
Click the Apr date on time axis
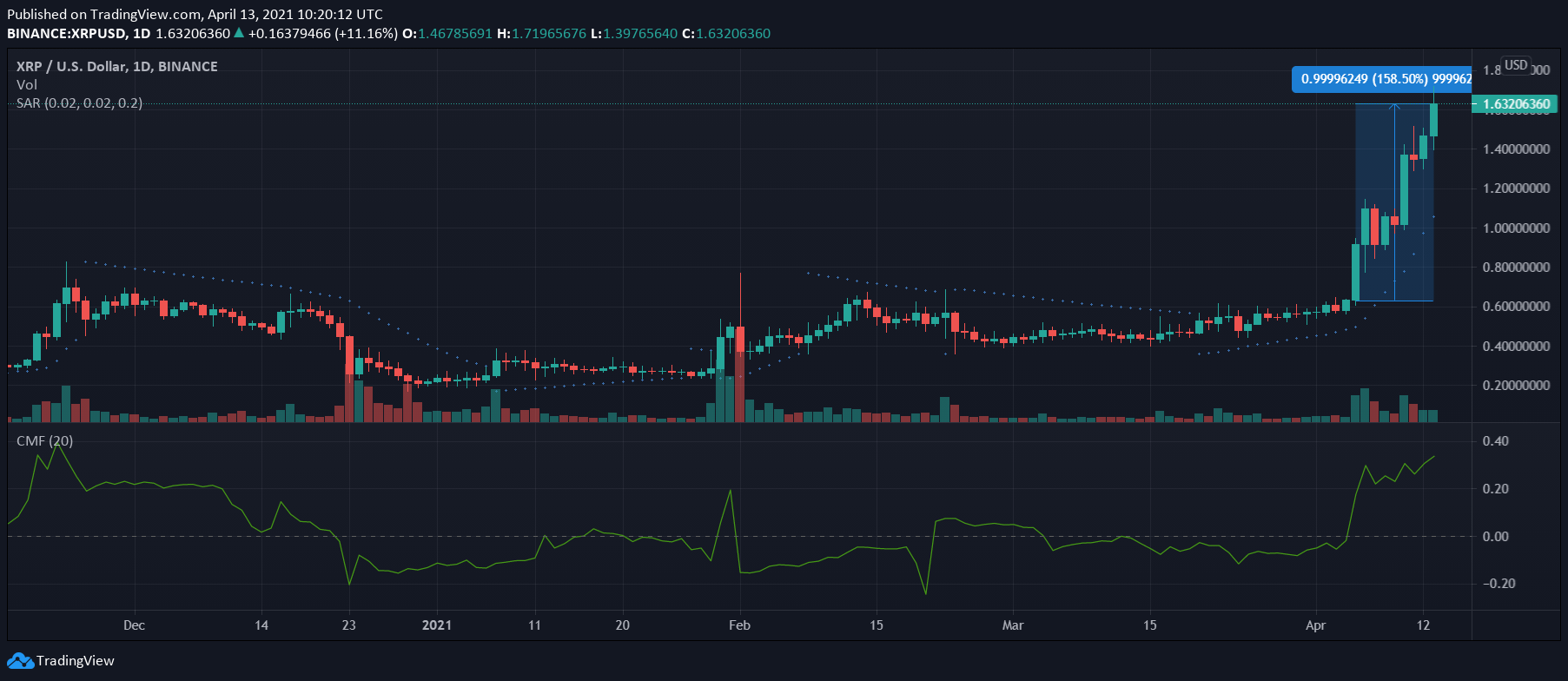(1316, 625)
